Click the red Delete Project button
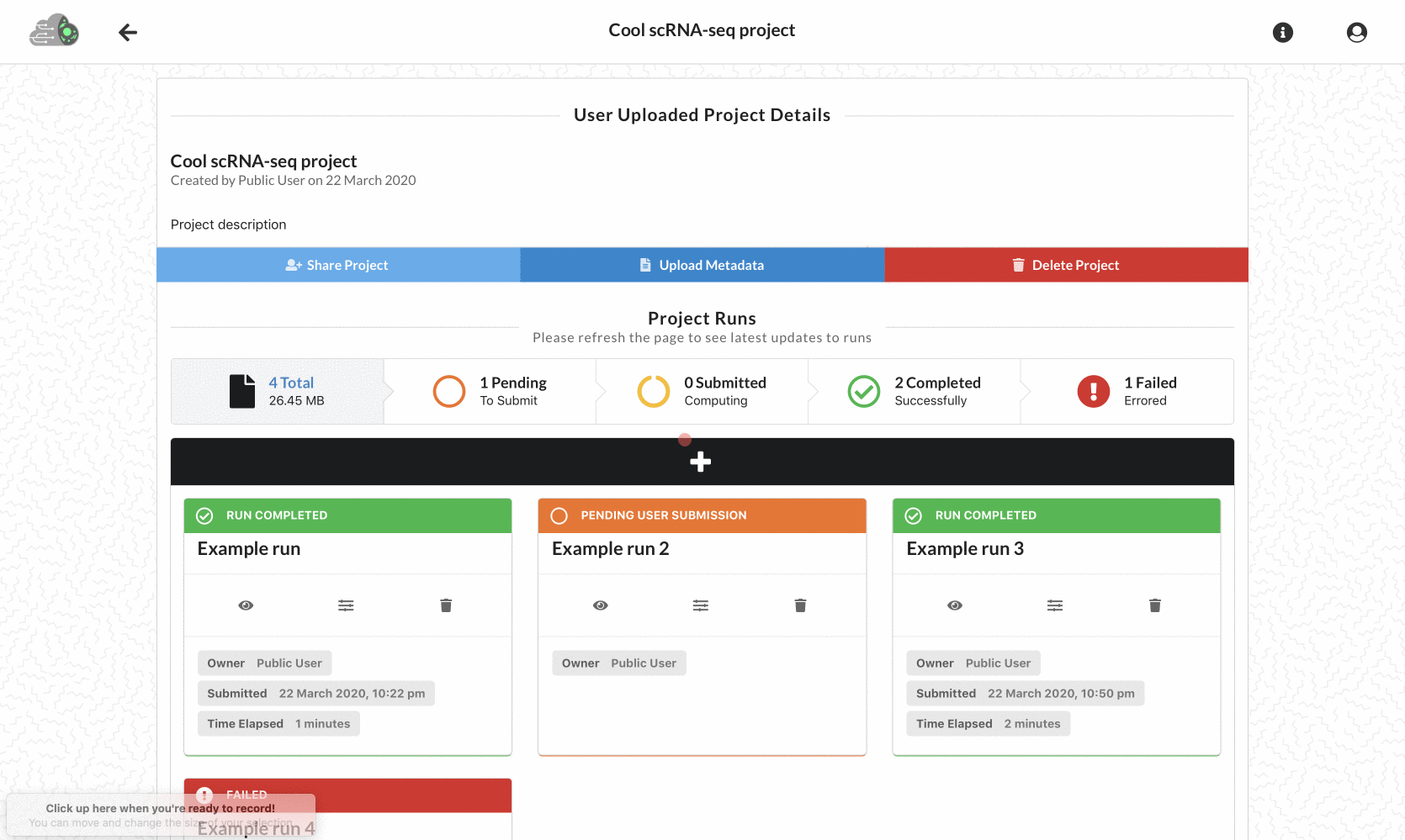 point(1066,265)
